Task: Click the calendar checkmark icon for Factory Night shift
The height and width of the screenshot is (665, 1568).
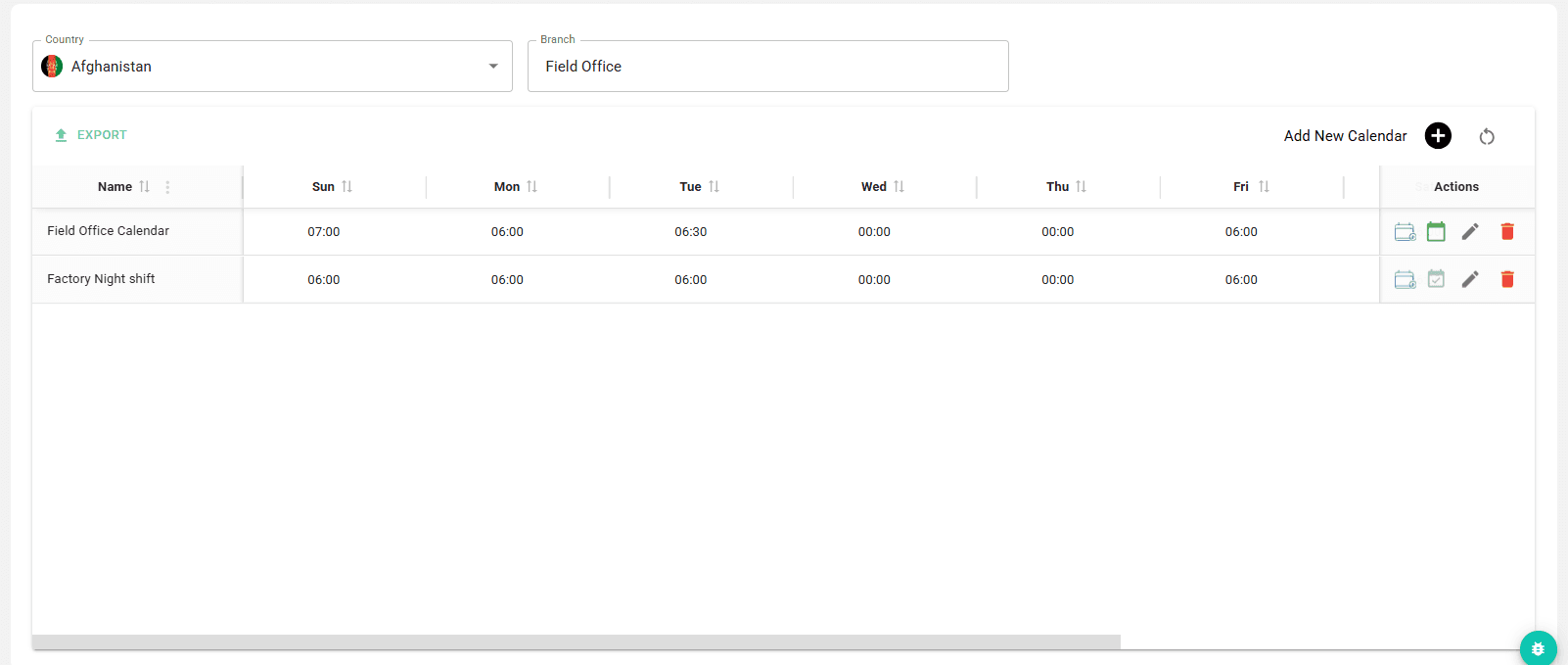Action: (x=1436, y=279)
